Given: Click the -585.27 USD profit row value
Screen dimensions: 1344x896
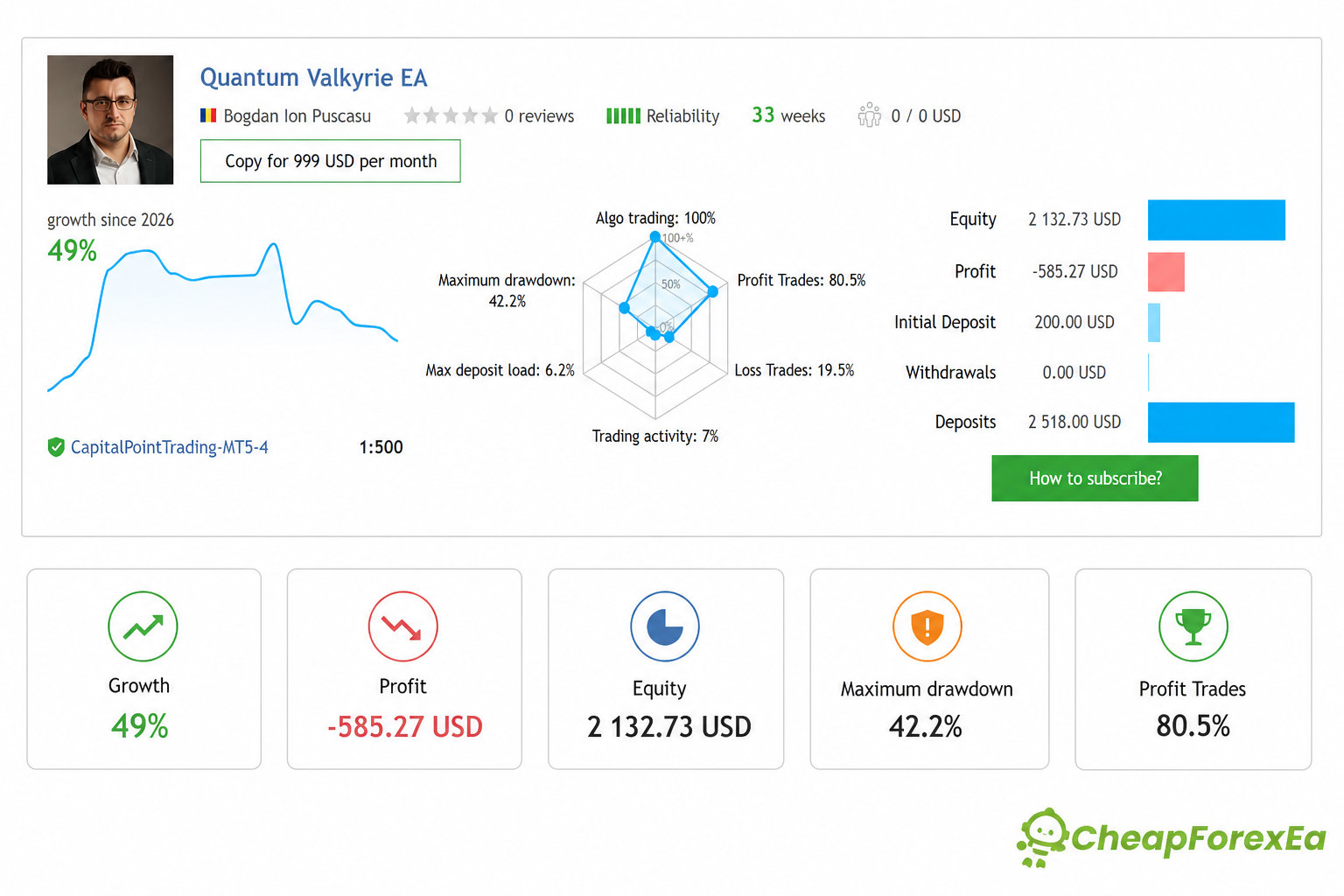Looking at the screenshot, I should coord(1074,272).
